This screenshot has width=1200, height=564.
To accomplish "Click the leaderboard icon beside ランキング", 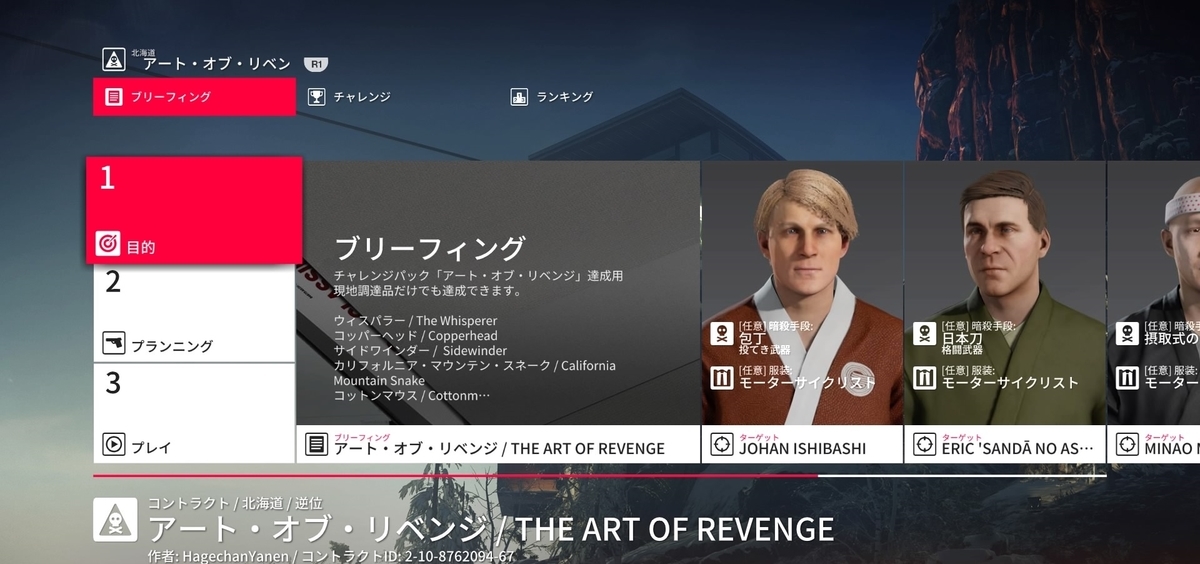I will [x=519, y=97].
